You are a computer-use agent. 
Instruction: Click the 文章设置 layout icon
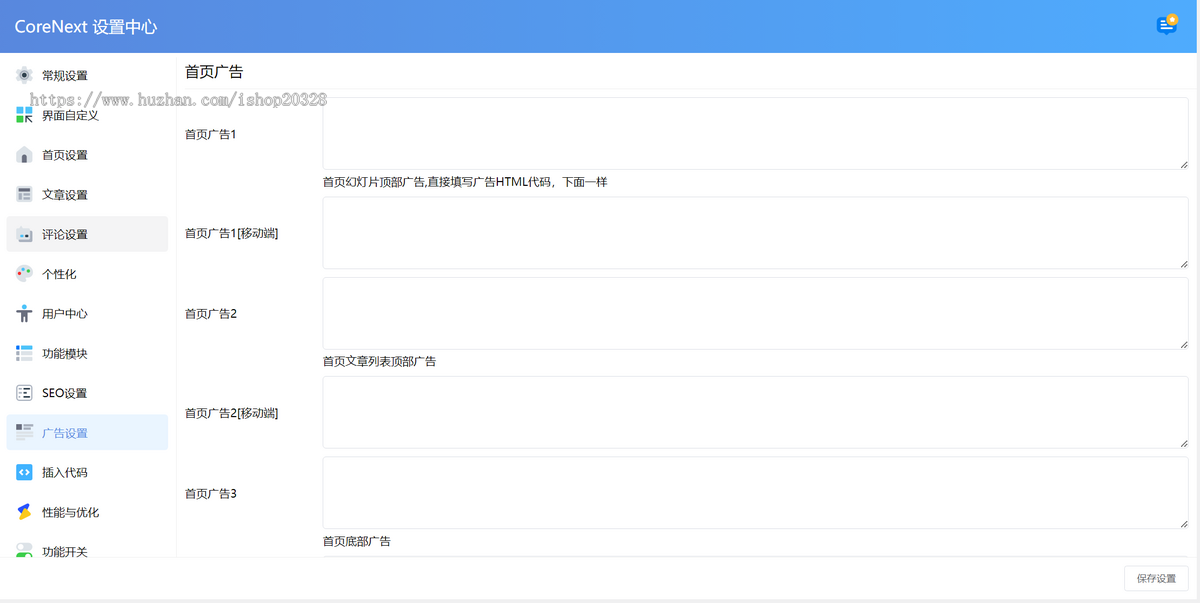tap(25, 194)
